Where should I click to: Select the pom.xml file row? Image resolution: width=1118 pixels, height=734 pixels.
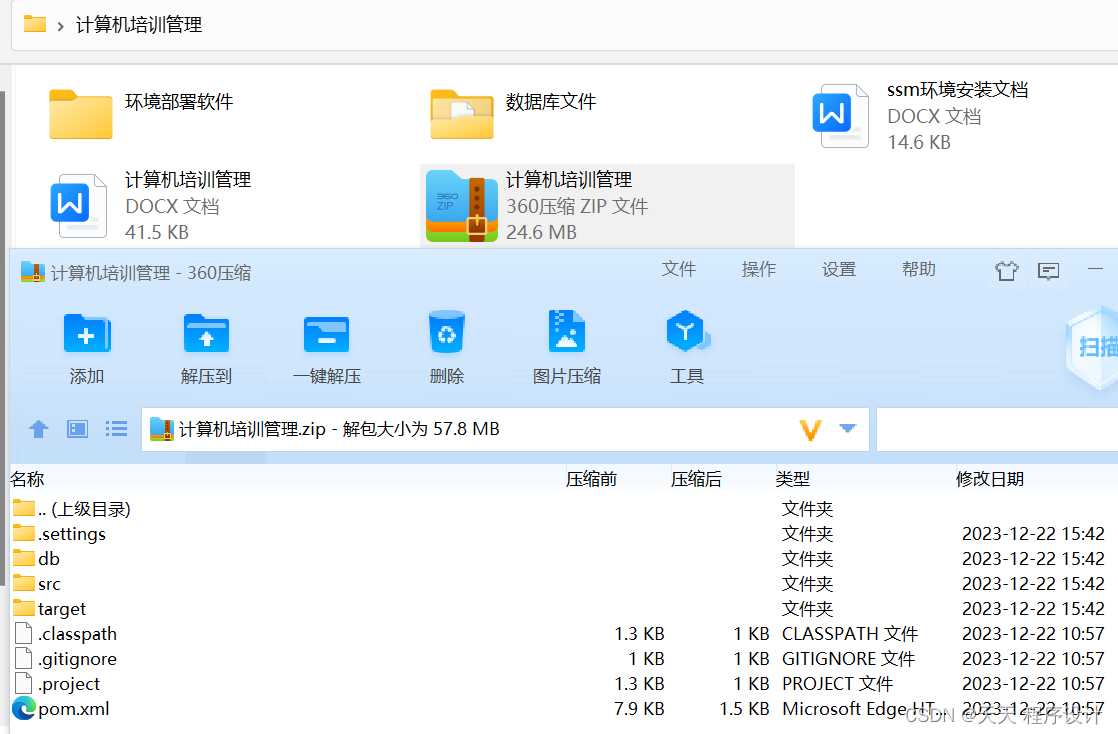pyautogui.click(x=563, y=708)
